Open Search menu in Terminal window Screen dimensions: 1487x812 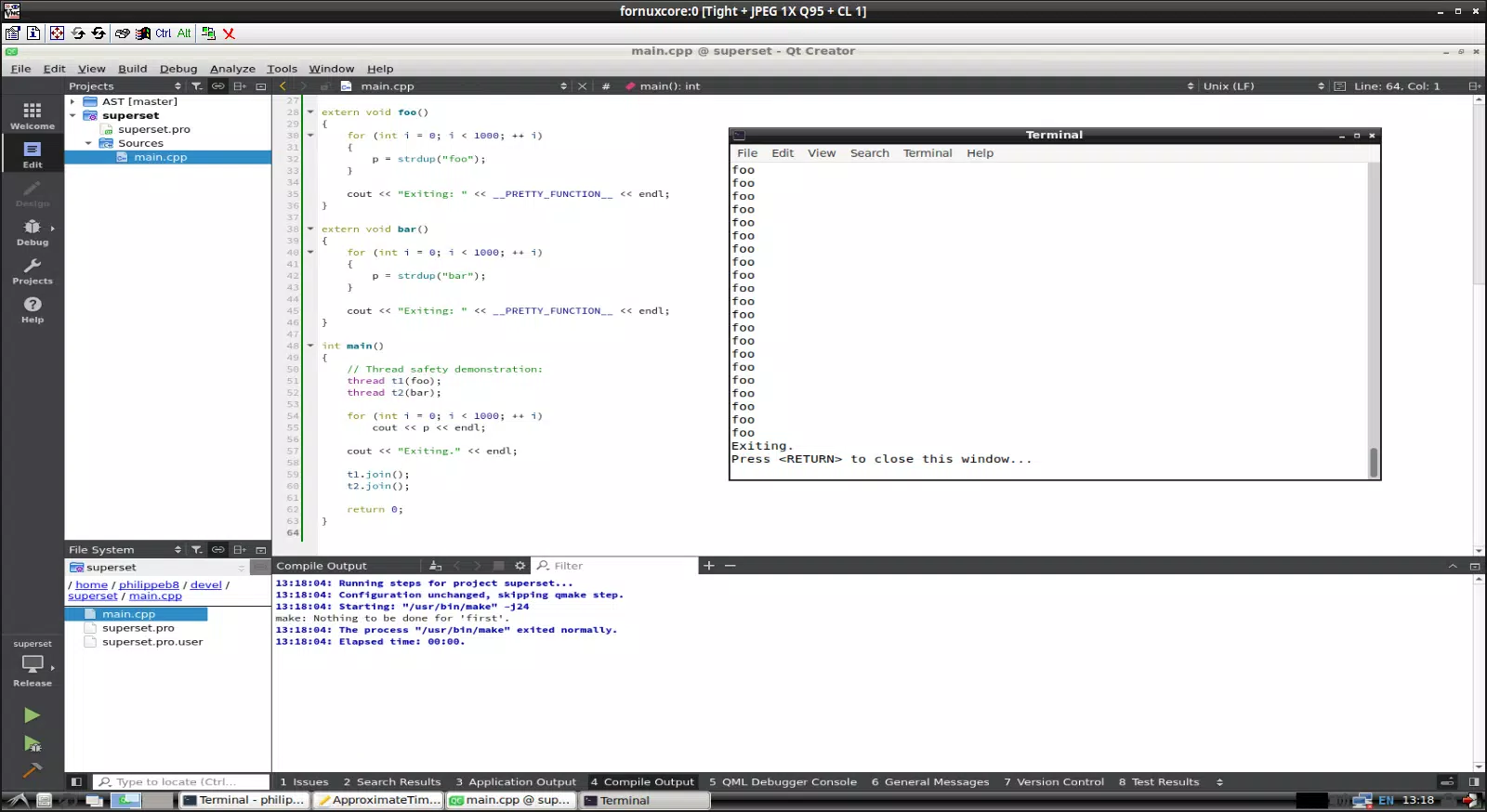click(869, 153)
